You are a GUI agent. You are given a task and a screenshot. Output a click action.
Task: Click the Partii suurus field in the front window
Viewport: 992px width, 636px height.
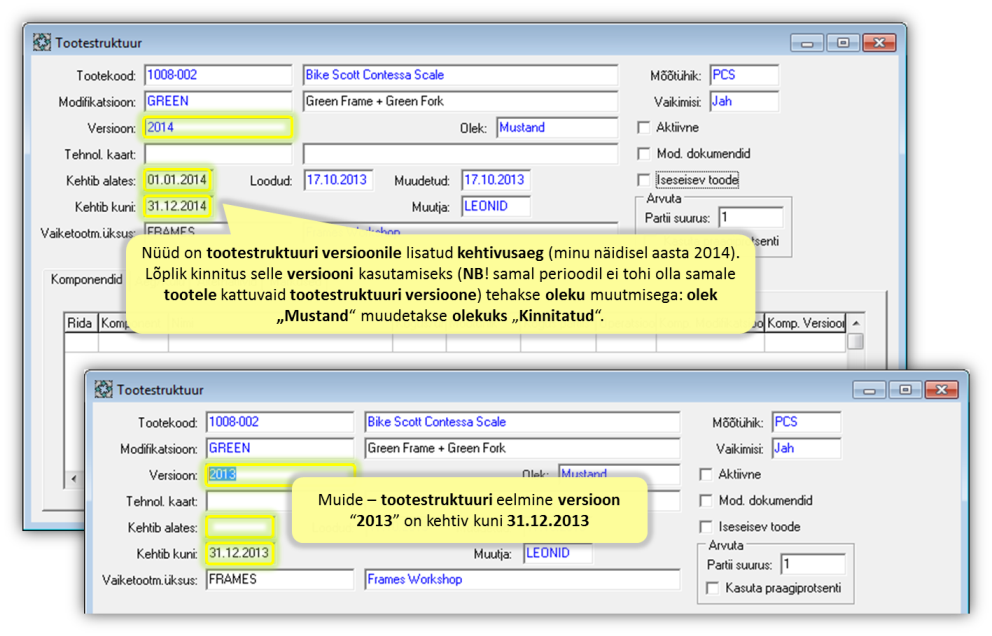[813, 564]
